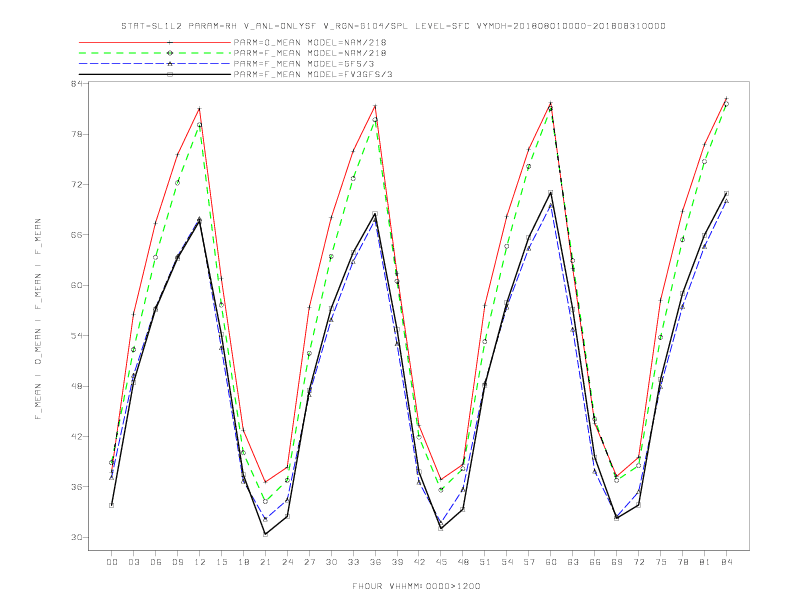The image size is (792, 612).
Task: Select legend label PARM=F_MEAN MODEL=NAM/218
Action: [310, 53]
